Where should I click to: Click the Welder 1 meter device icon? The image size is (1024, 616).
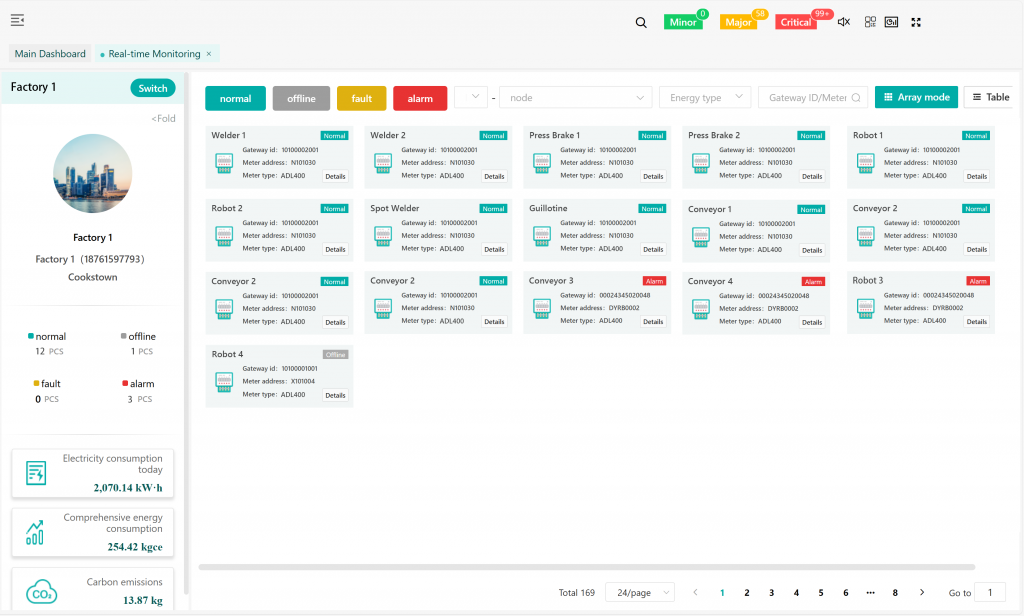225,162
